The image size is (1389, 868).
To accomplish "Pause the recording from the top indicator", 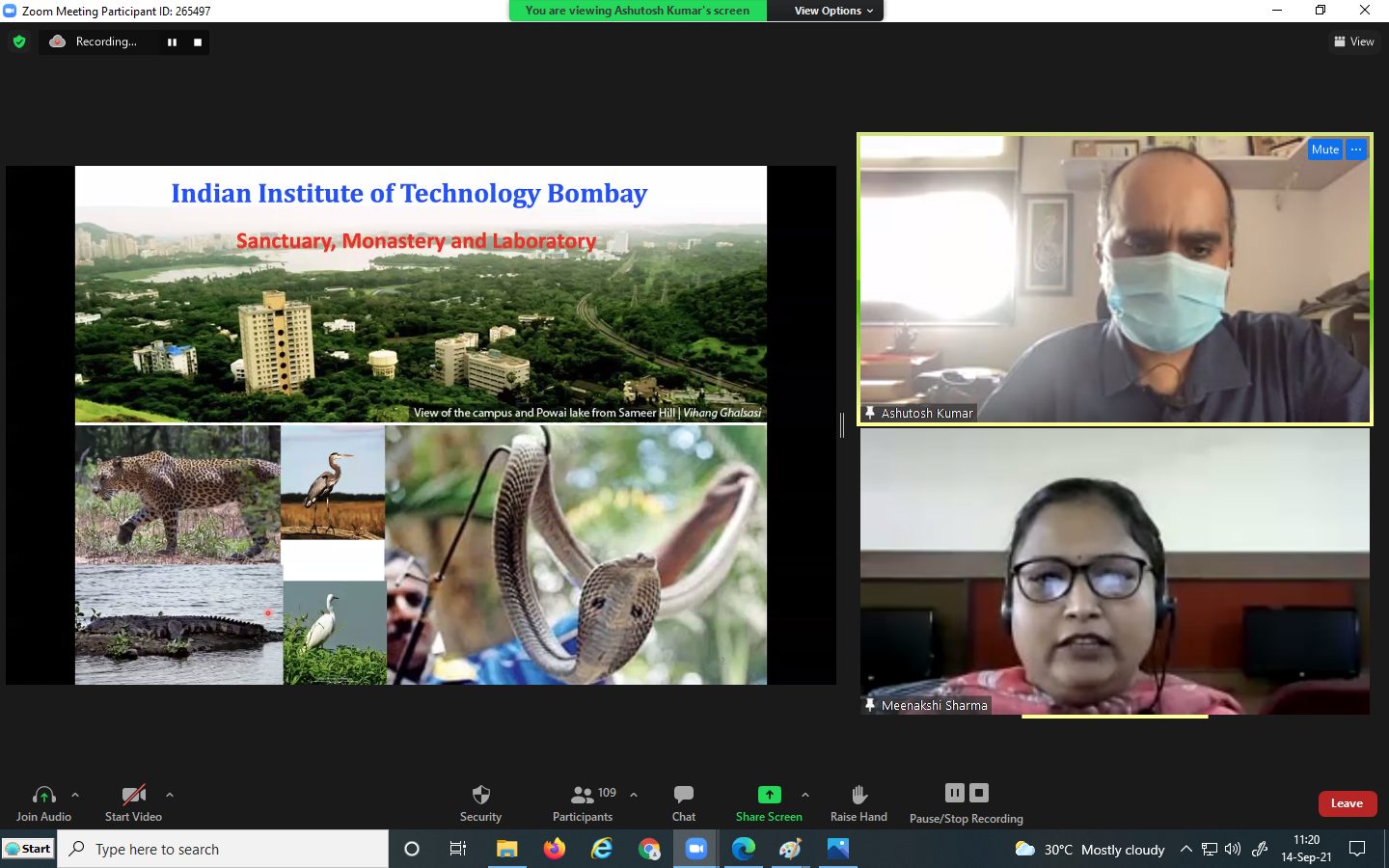I will [x=172, y=42].
